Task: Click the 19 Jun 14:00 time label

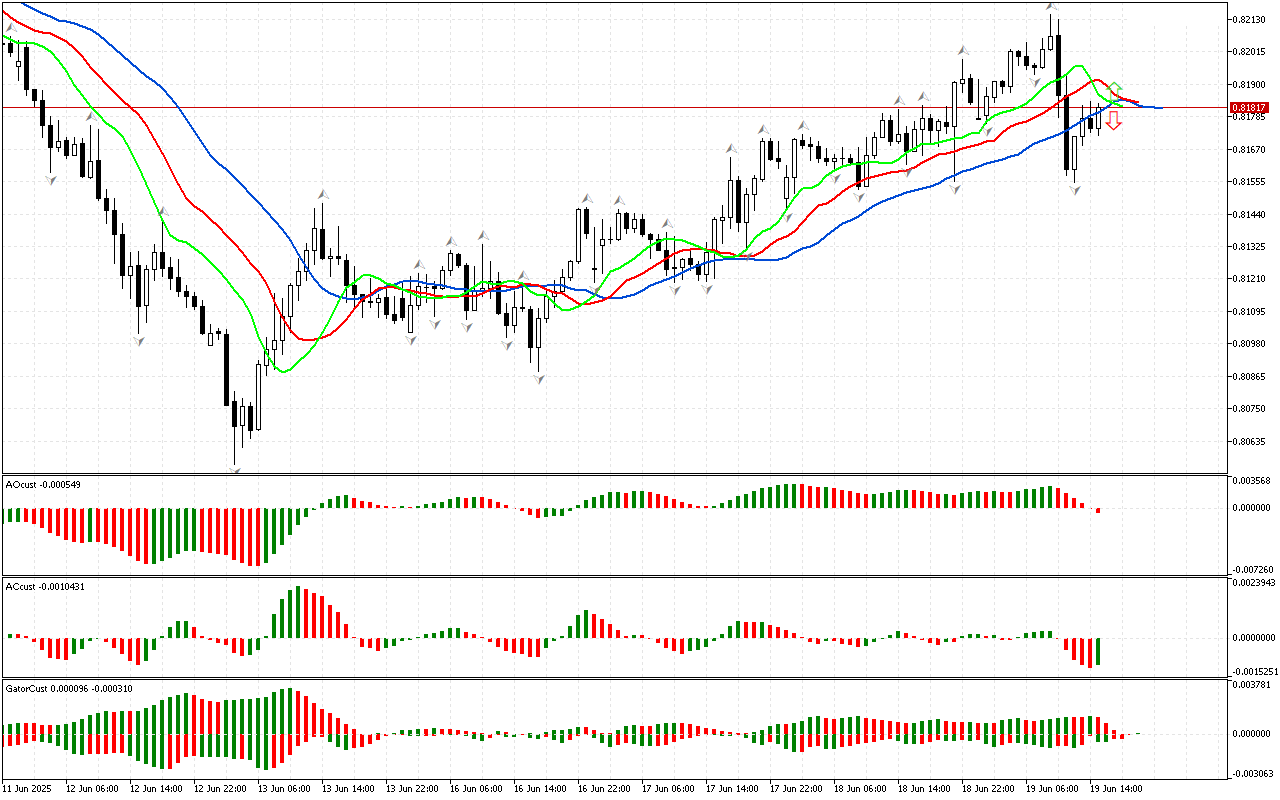Action: coord(1118,789)
